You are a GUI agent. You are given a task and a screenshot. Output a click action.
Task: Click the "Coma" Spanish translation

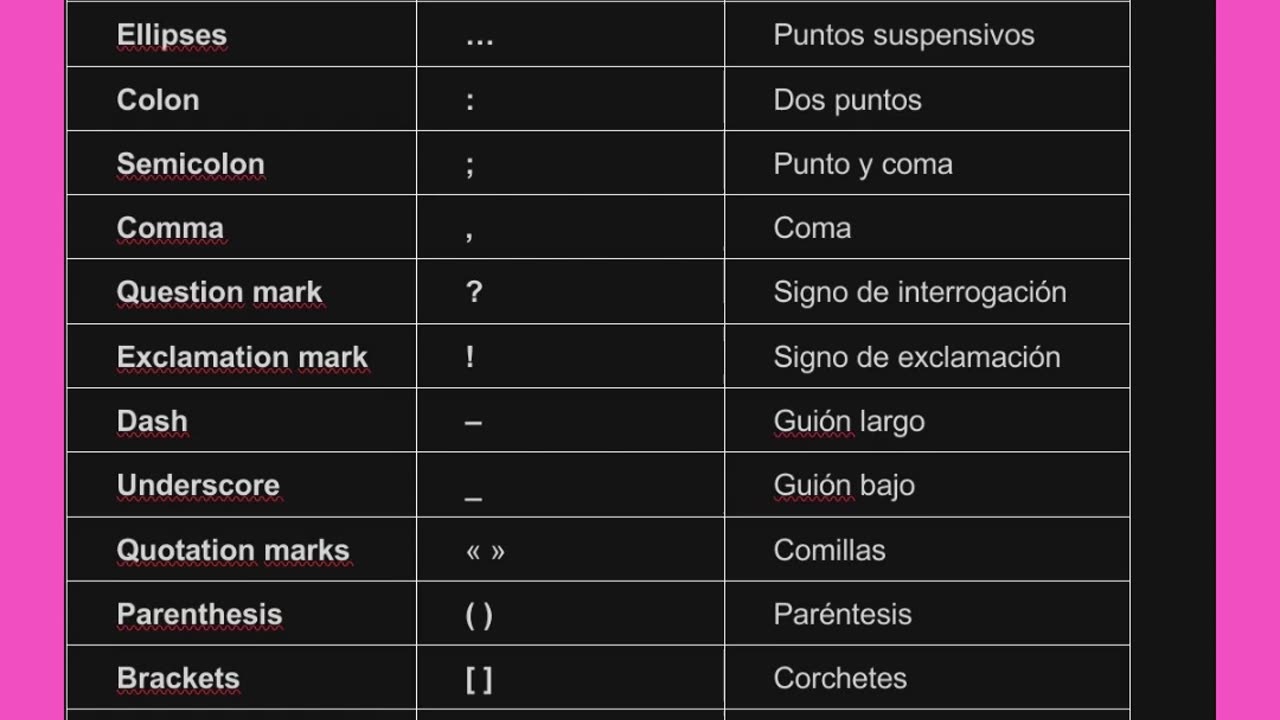click(812, 228)
